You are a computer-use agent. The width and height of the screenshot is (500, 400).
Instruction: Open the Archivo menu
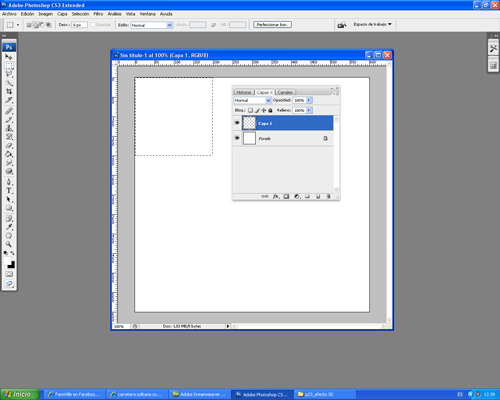point(9,14)
